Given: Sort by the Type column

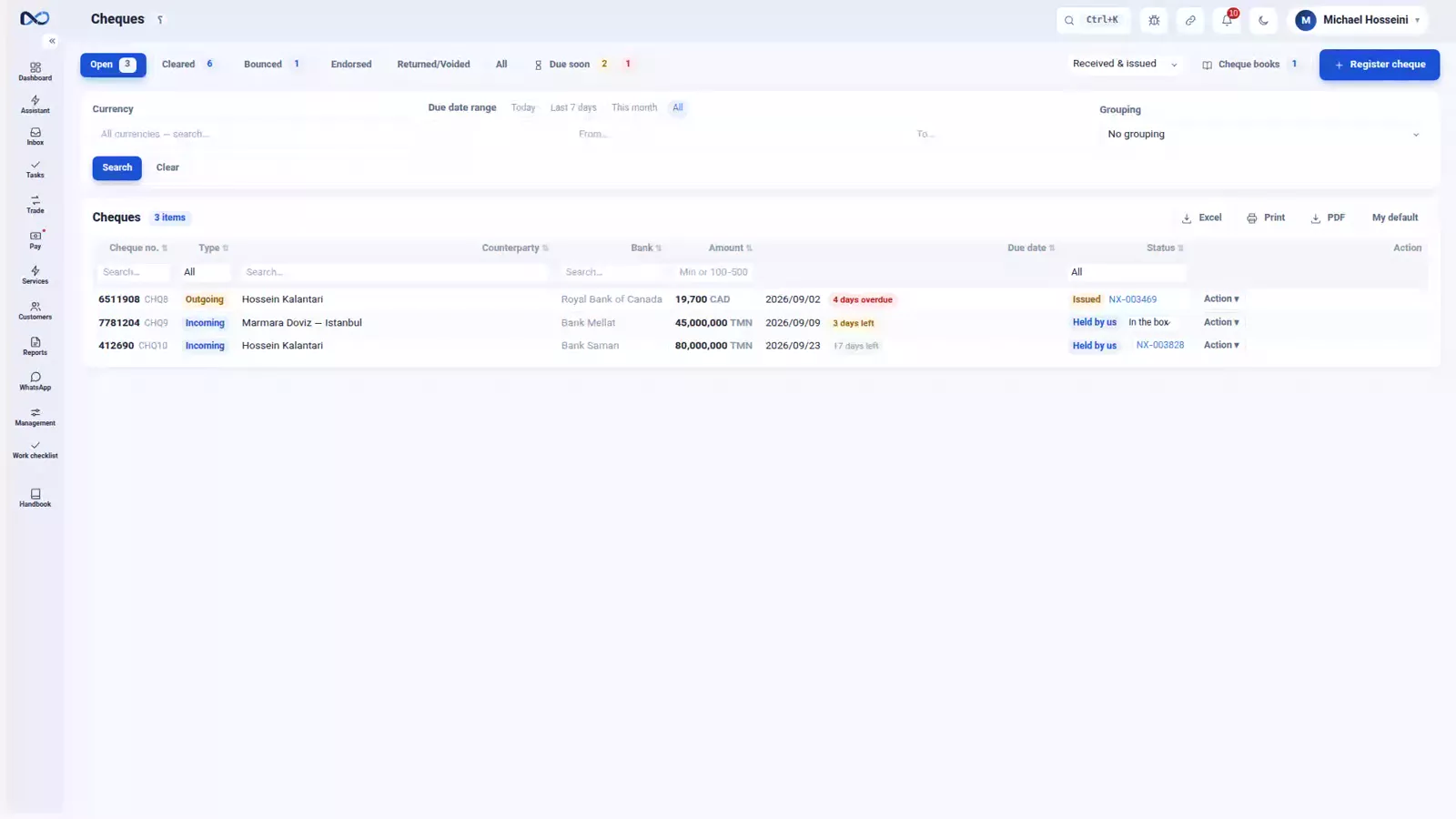Looking at the screenshot, I should (x=214, y=248).
